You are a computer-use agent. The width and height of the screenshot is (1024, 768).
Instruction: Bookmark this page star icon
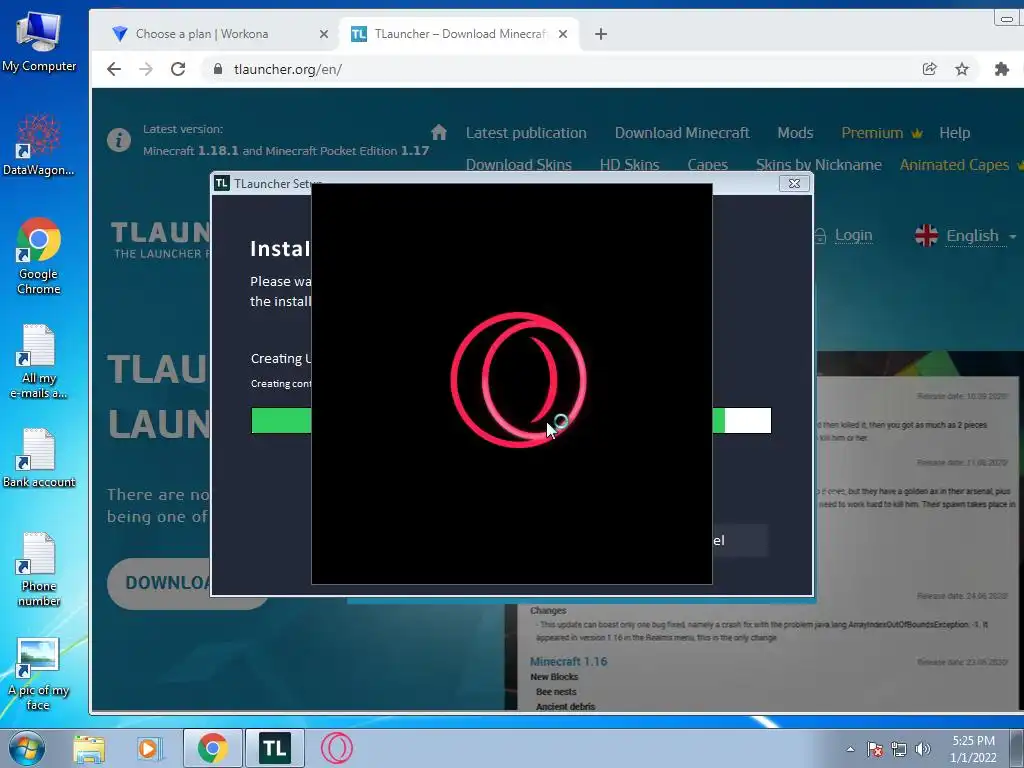(961, 69)
